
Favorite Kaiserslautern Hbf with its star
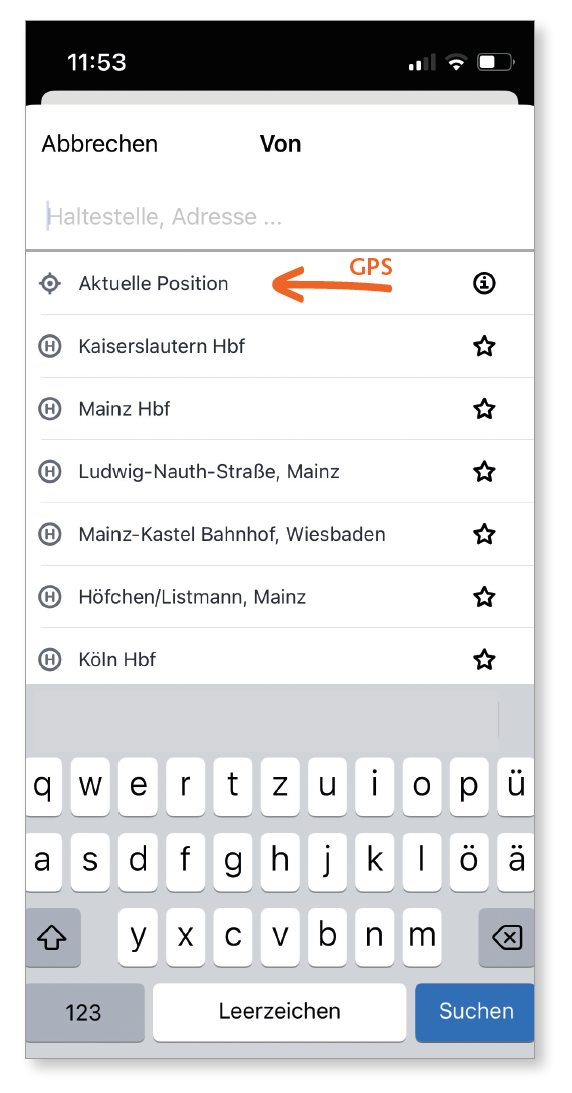484,346
